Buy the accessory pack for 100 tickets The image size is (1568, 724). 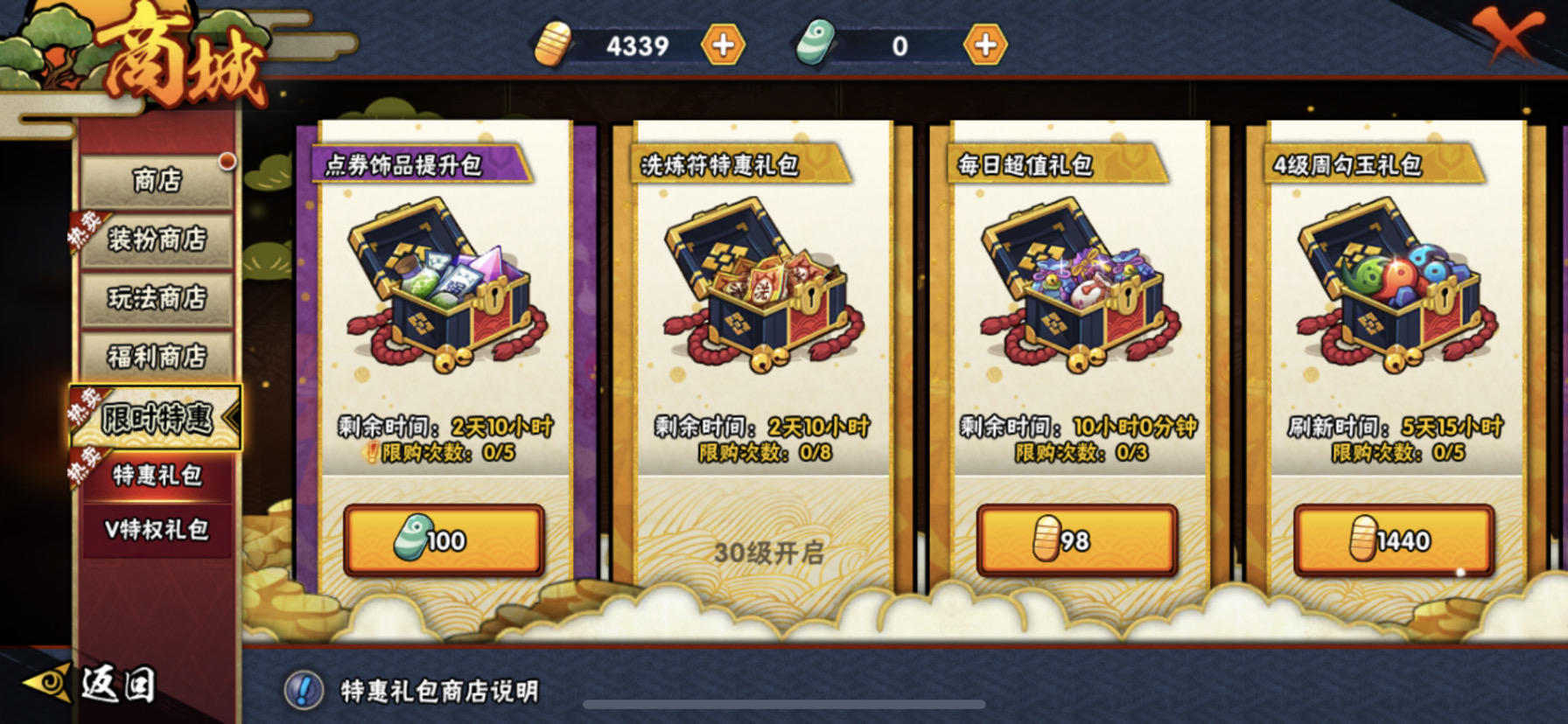pos(444,540)
